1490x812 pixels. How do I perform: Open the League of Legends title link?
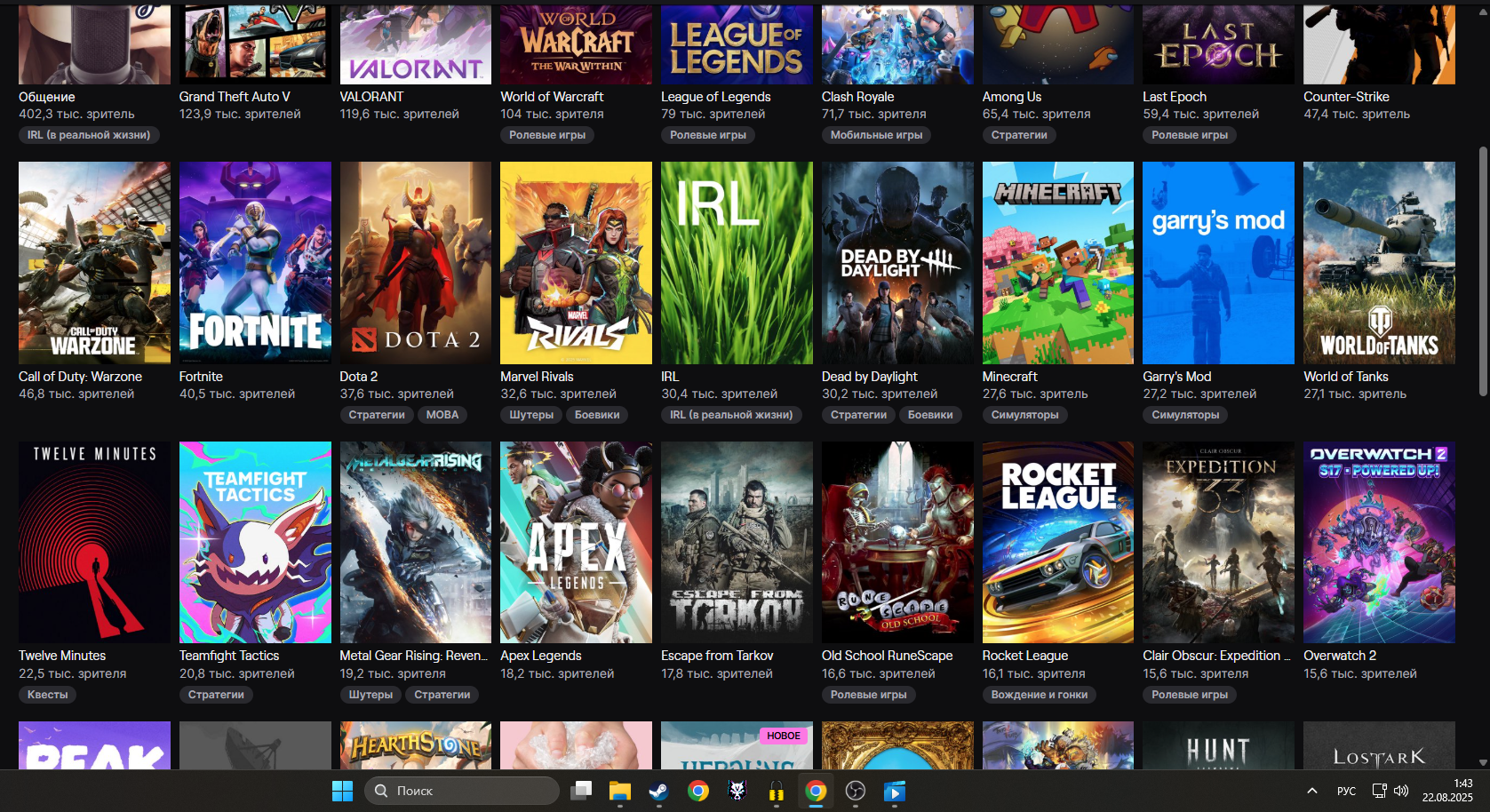pos(716,97)
